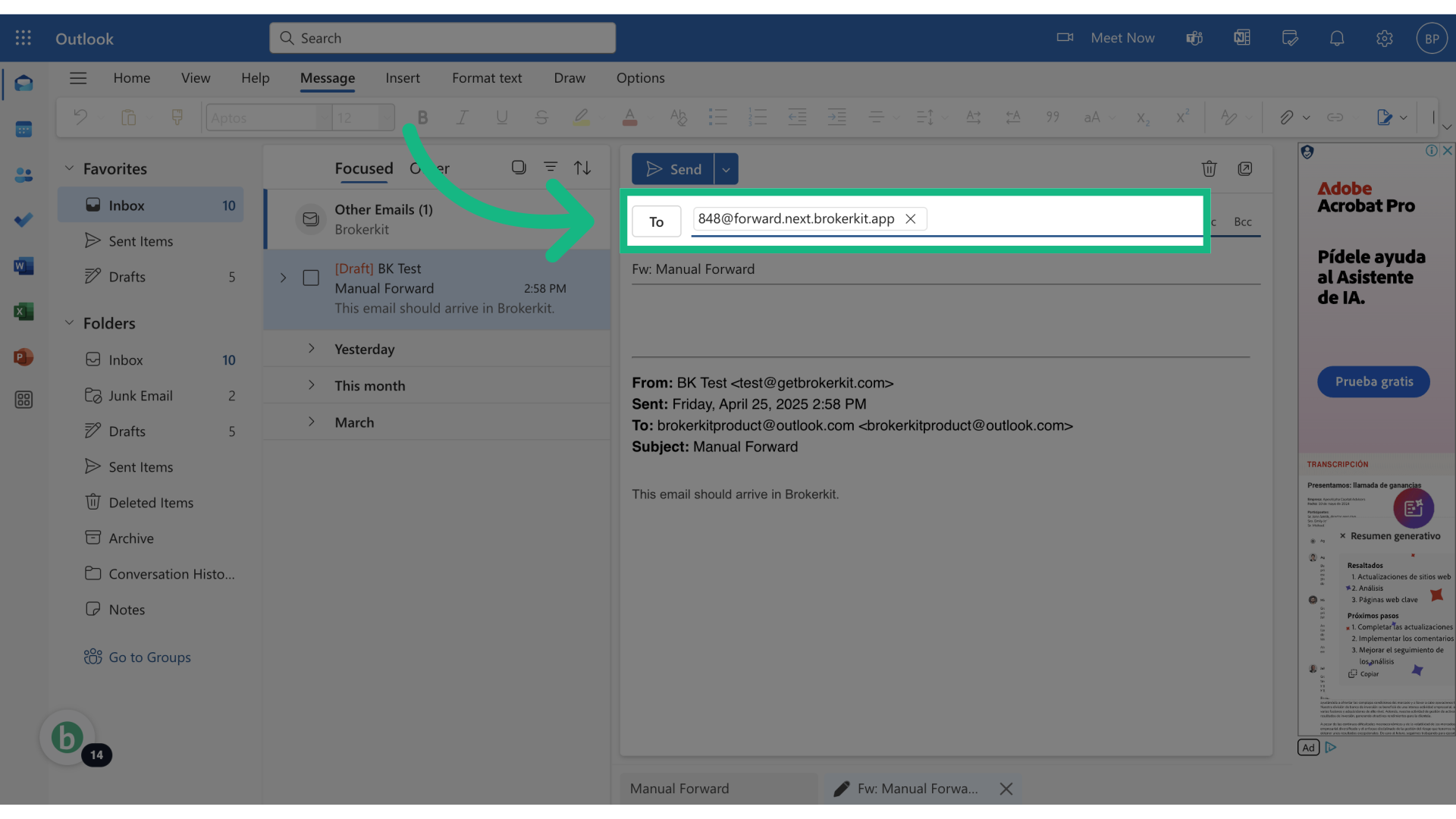Click the attach file paperclip icon
The image size is (1456, 819).
coord(1286,118)
